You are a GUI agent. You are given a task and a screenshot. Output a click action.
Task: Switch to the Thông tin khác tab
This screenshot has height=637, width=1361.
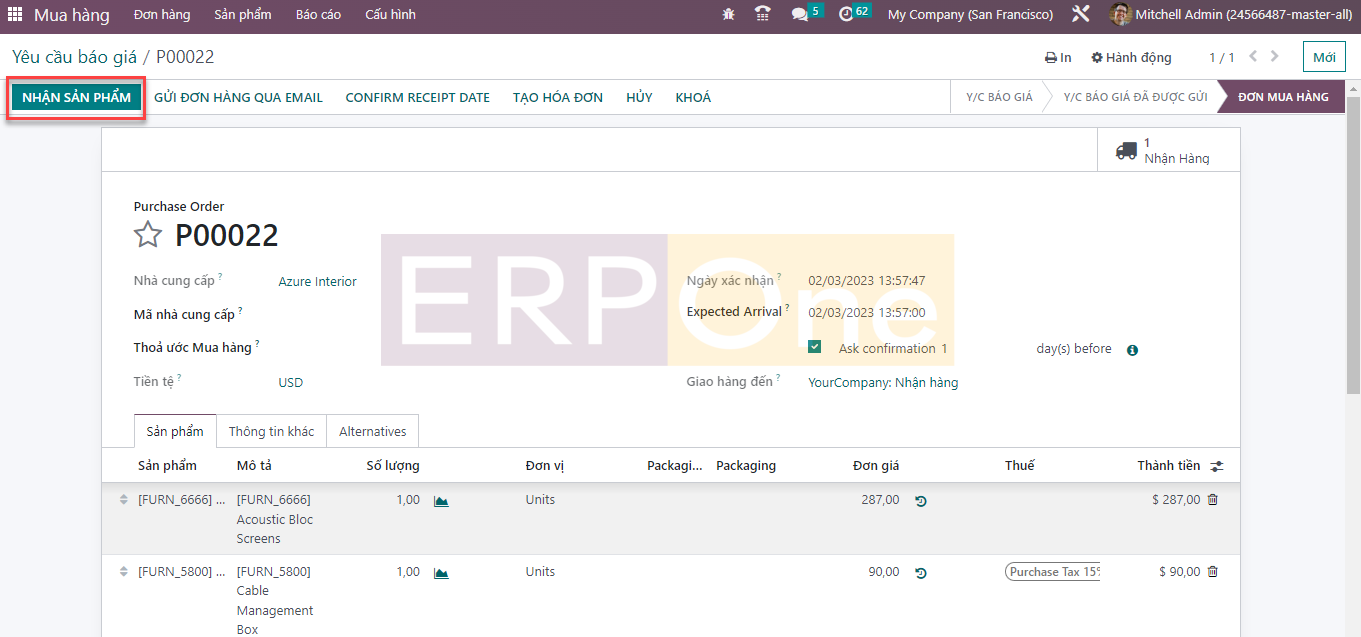coord(271,432)
